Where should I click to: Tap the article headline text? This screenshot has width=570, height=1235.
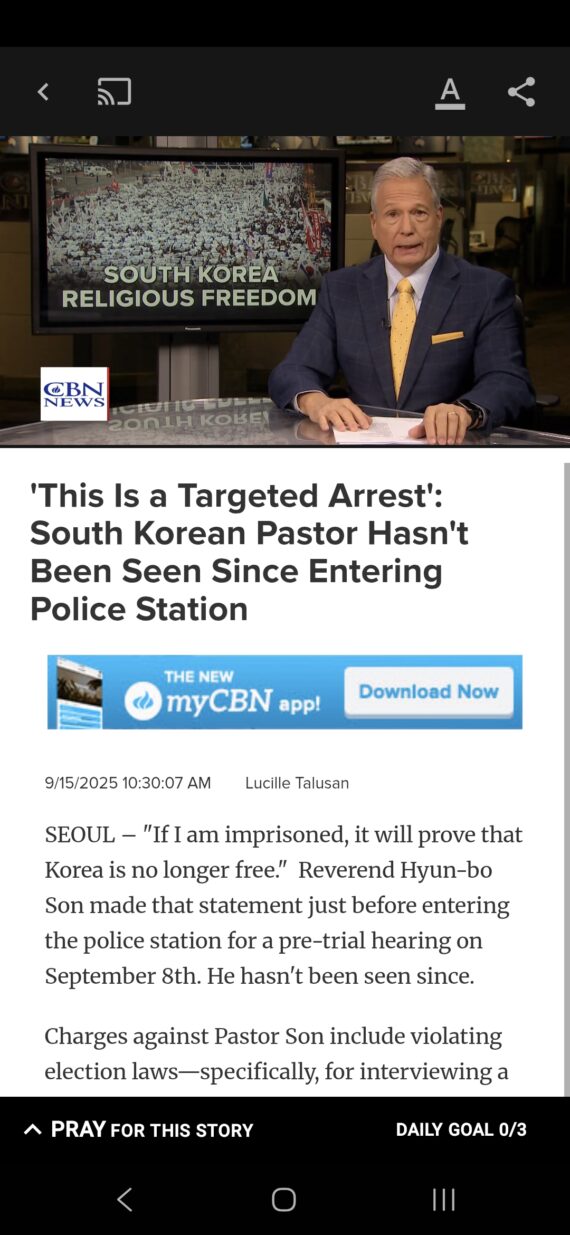coord(249,552)
